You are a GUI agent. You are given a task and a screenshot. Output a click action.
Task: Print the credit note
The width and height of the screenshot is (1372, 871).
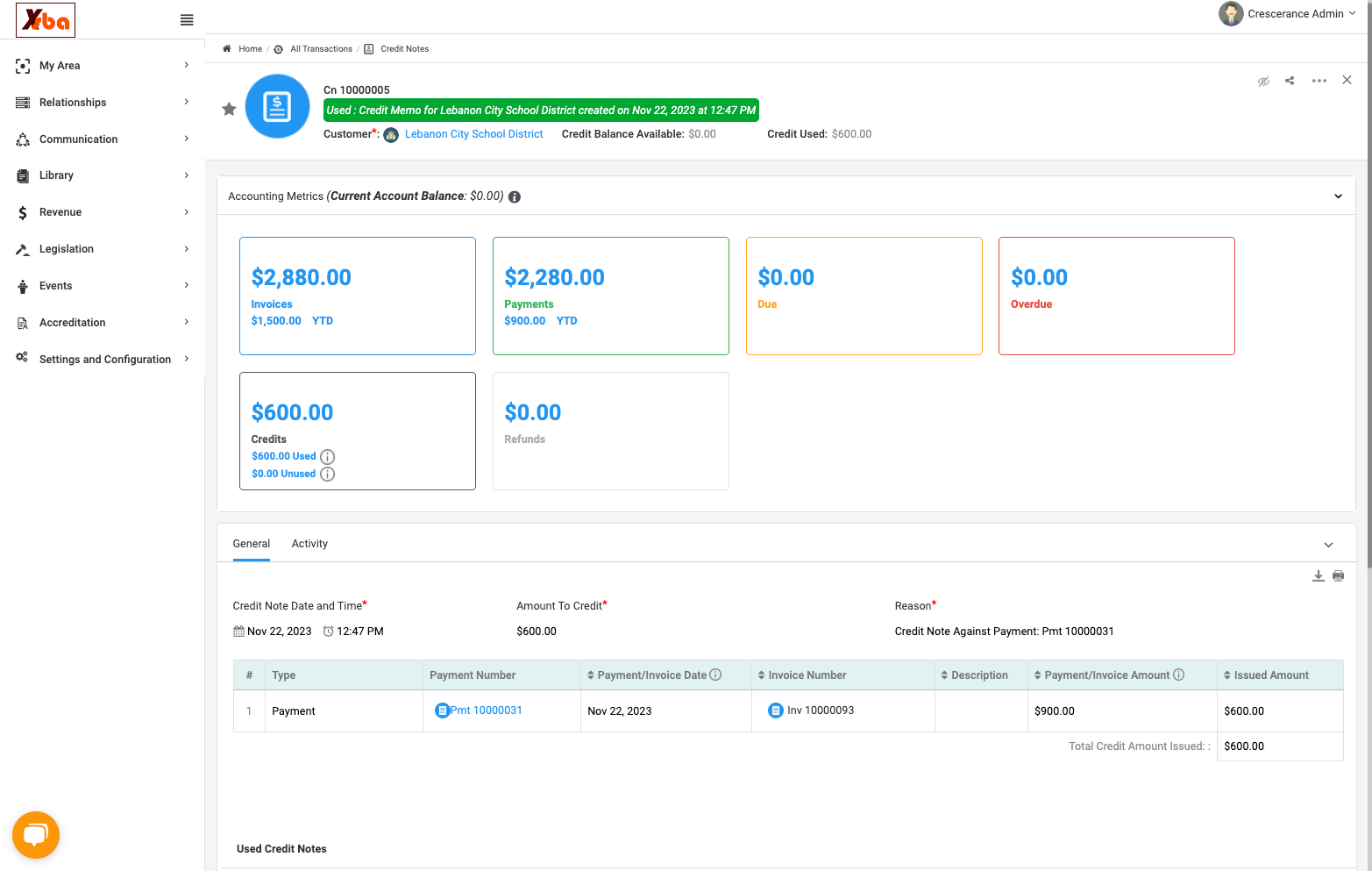1338,576
